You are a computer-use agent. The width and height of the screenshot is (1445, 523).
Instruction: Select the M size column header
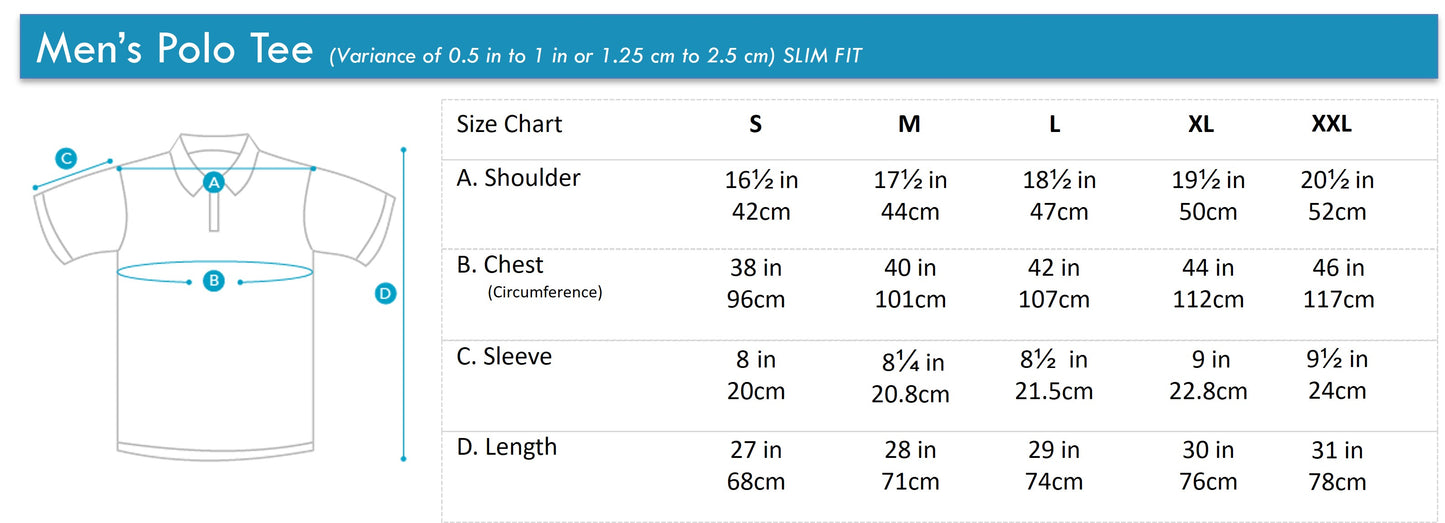coord(909,125)
